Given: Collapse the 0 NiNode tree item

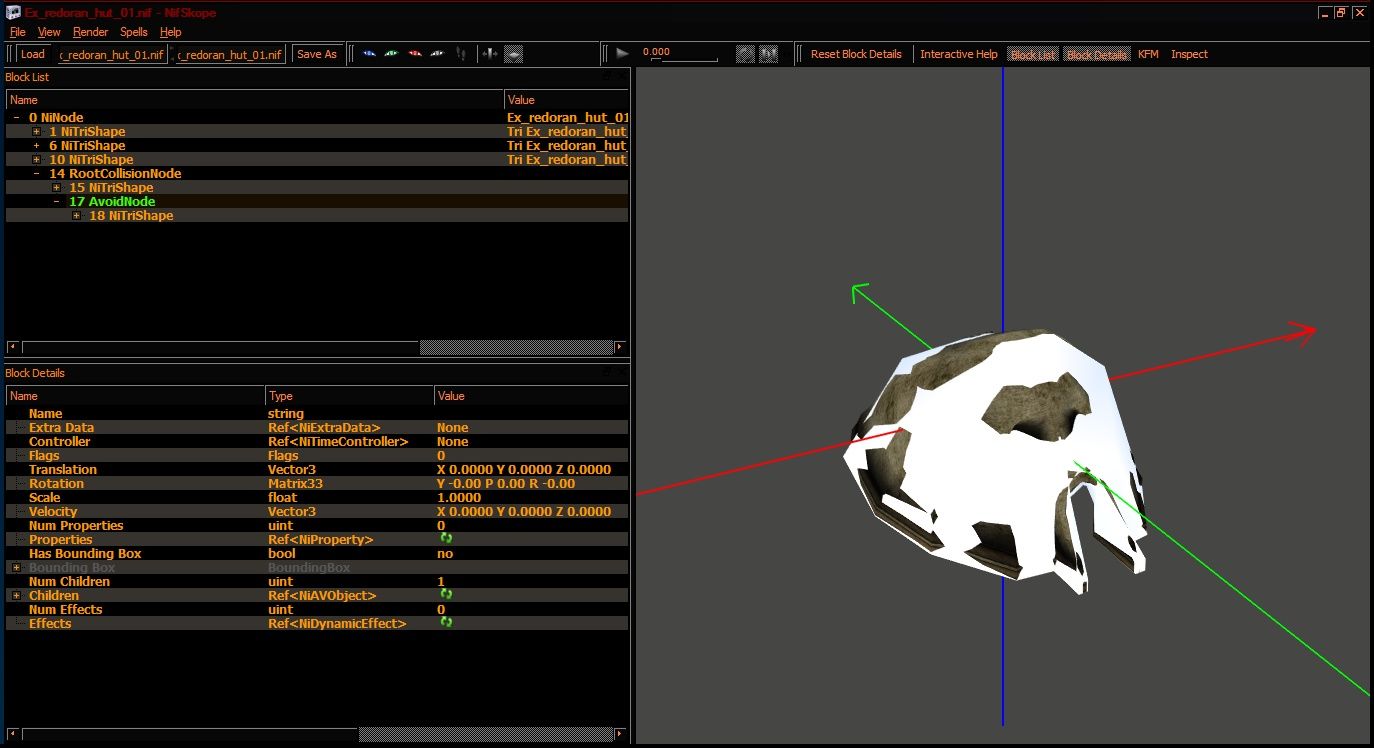Looking at the screenshot, I should pyautogui.click(x=16, y=118).
